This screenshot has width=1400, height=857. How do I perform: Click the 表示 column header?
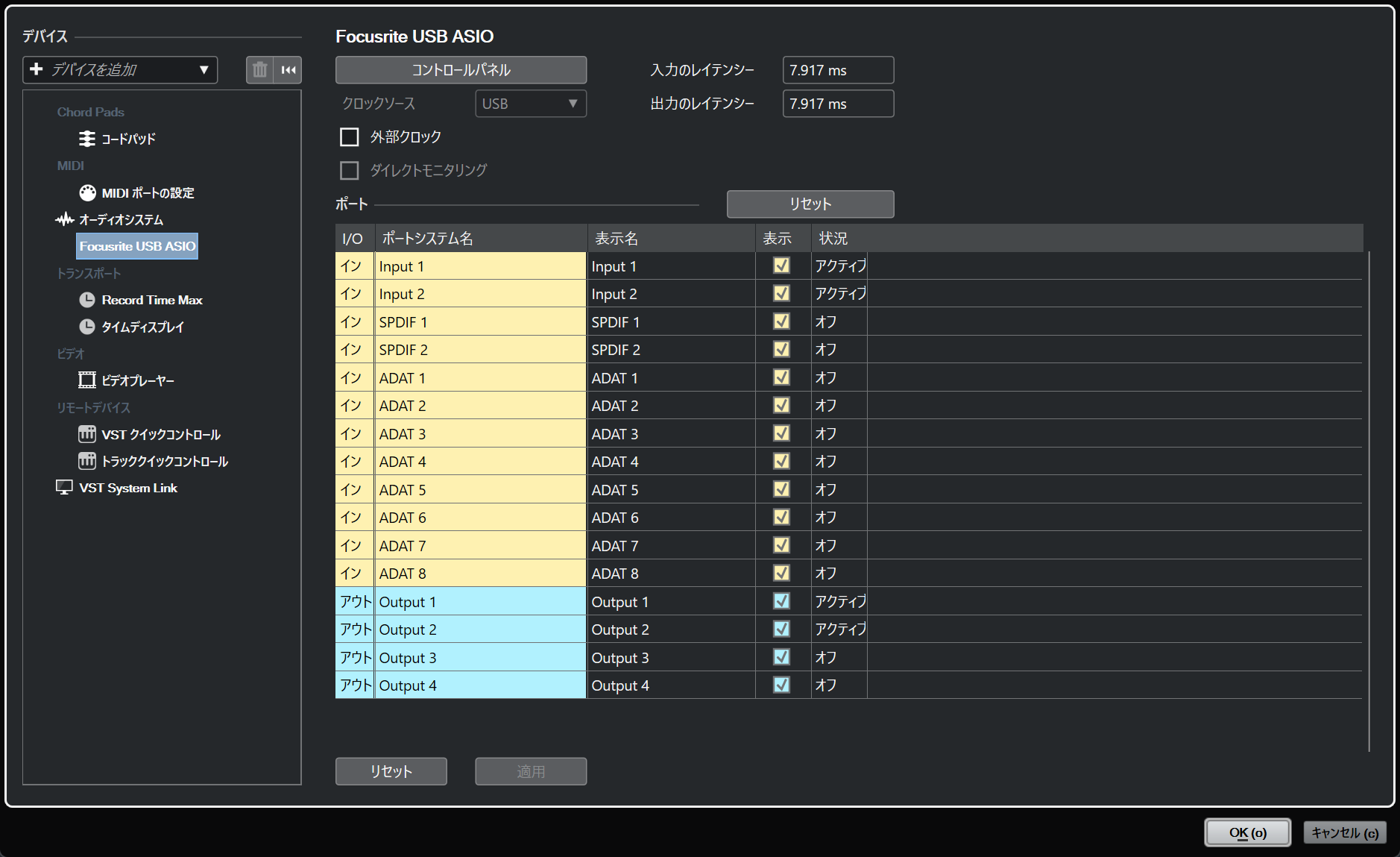783,239
